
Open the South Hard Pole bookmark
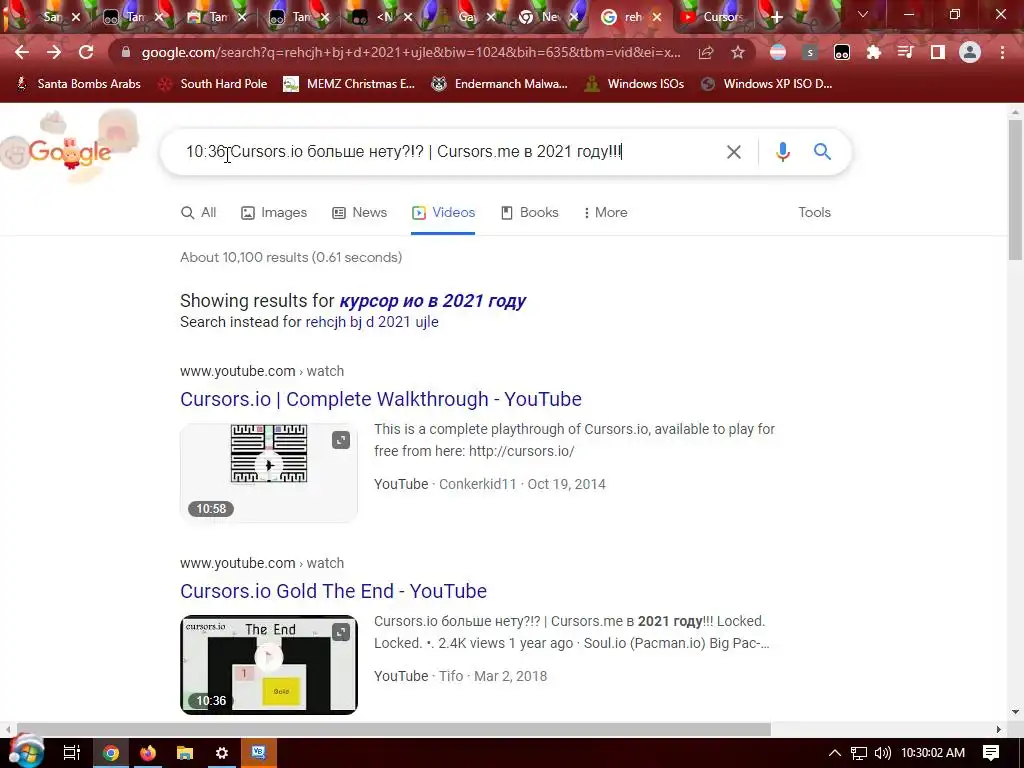coord(213,84)
